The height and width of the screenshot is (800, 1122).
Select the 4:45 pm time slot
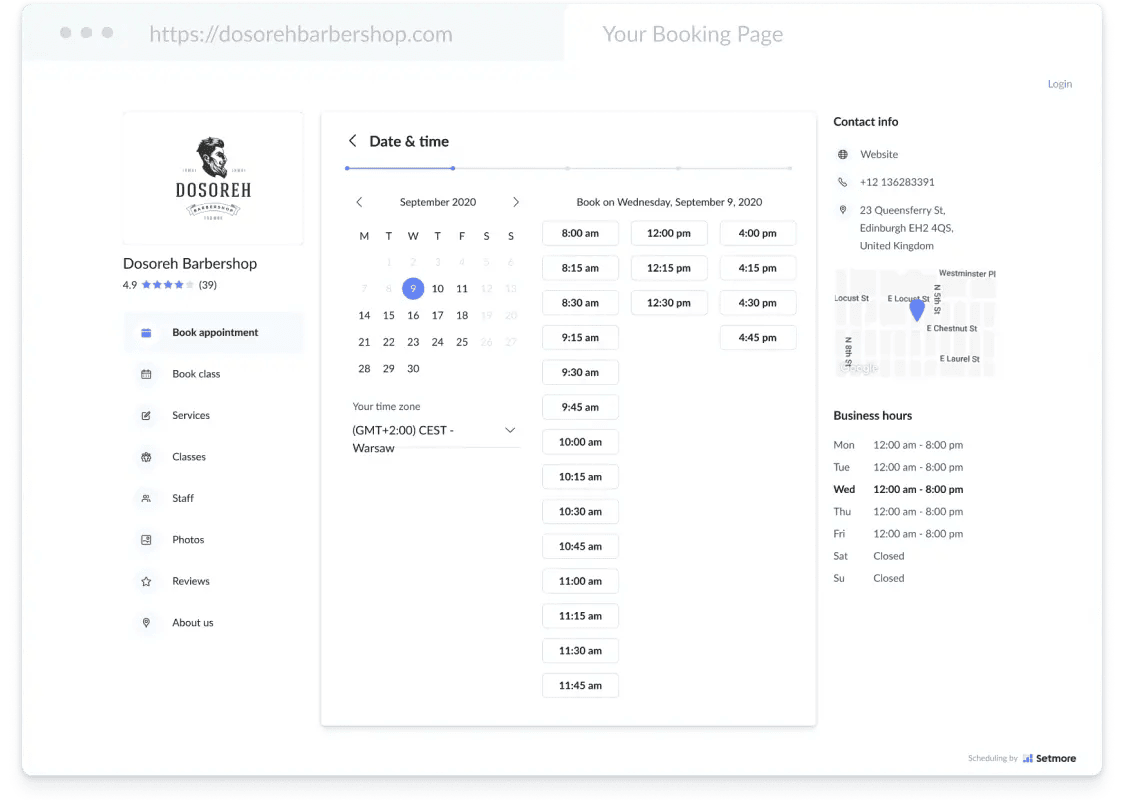click(758, 338)
